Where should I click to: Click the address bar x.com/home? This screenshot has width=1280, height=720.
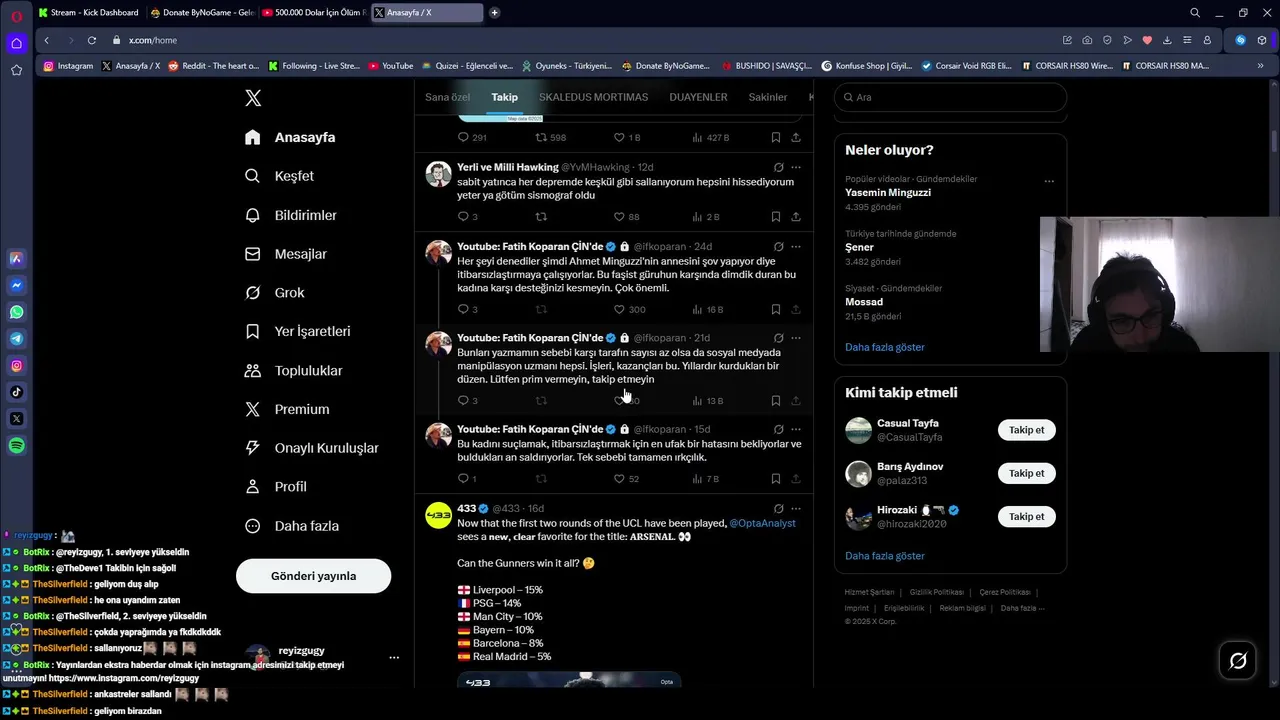click(x=153, y=40)
